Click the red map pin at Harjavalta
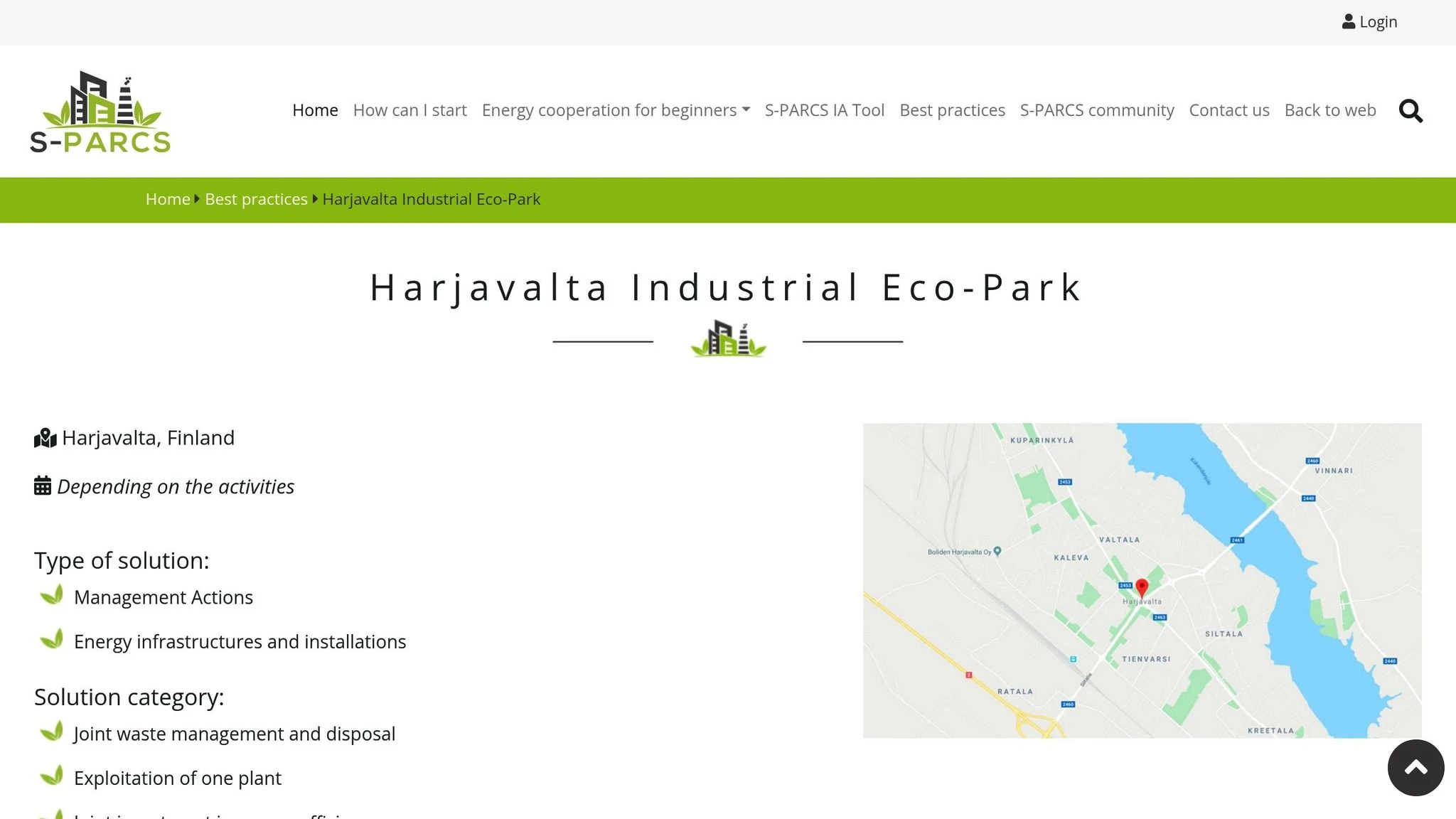This screenshot has width=1456, height=819. pyautogui.click(x=1142, y=587)
